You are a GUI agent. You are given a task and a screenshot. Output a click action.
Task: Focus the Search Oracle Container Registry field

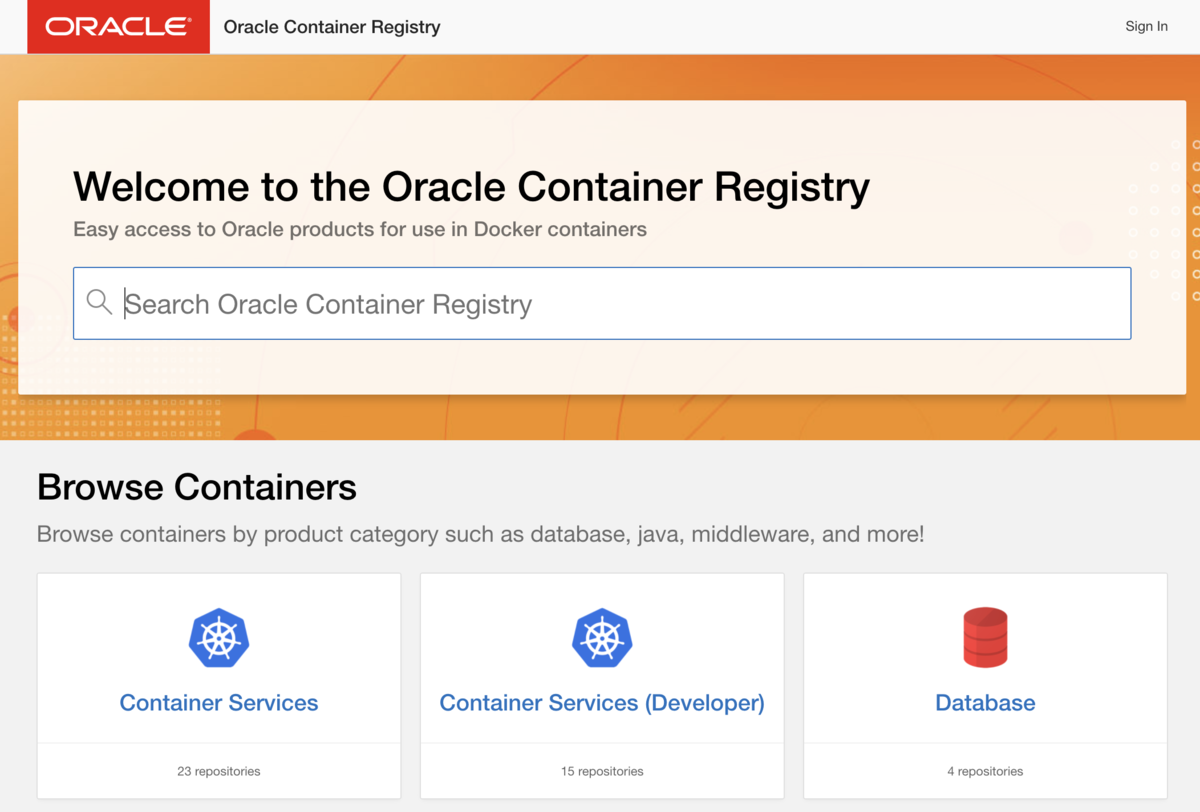pyautogui.click(x=620, y=303)
